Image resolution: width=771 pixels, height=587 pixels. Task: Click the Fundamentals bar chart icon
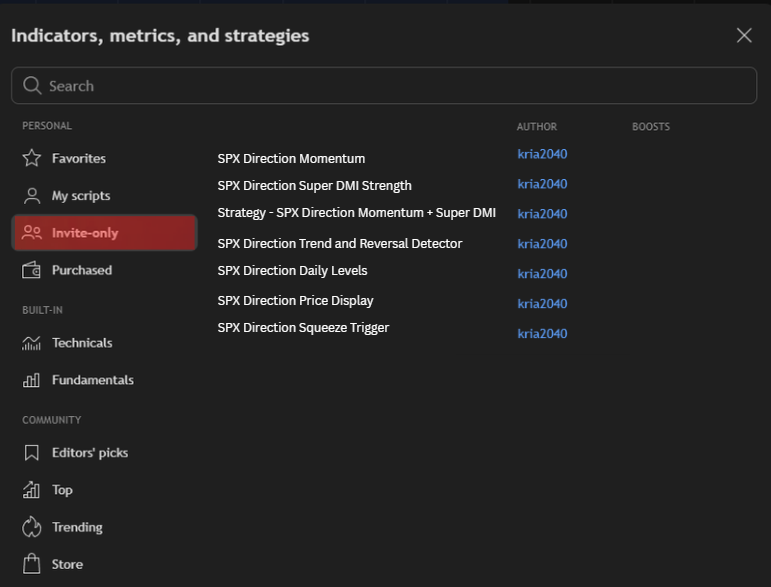tap(32, 380)
